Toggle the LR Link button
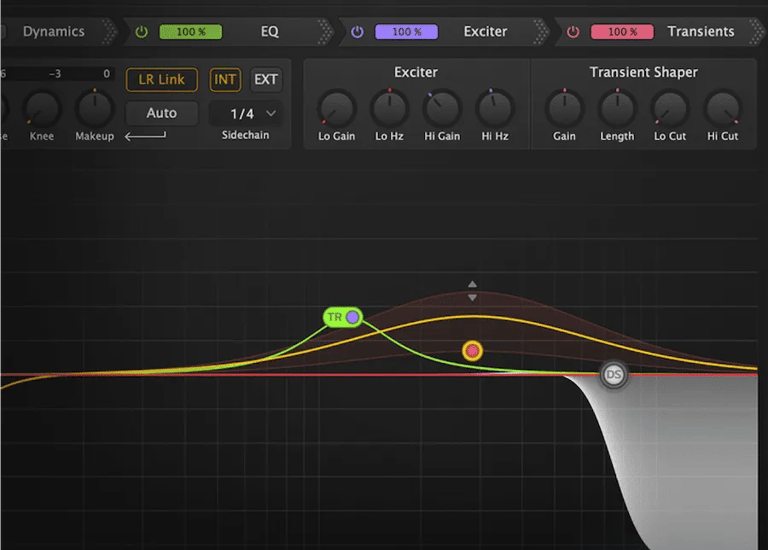 162,79
